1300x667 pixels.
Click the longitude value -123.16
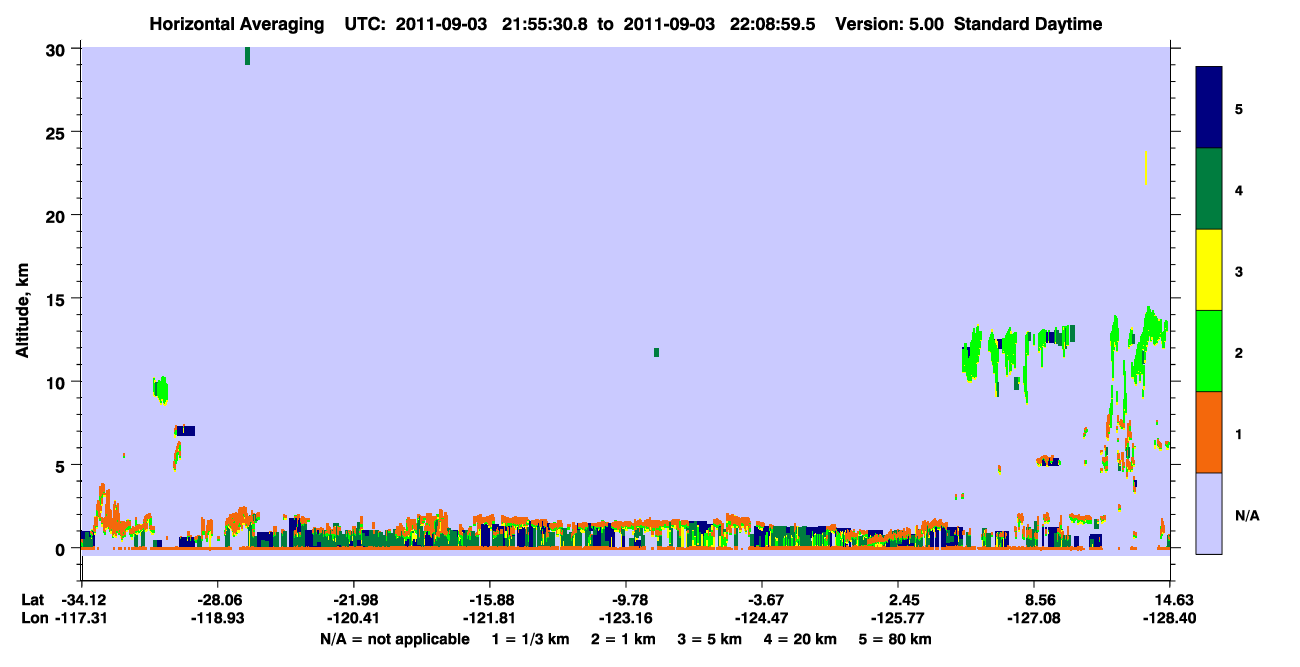626,618
